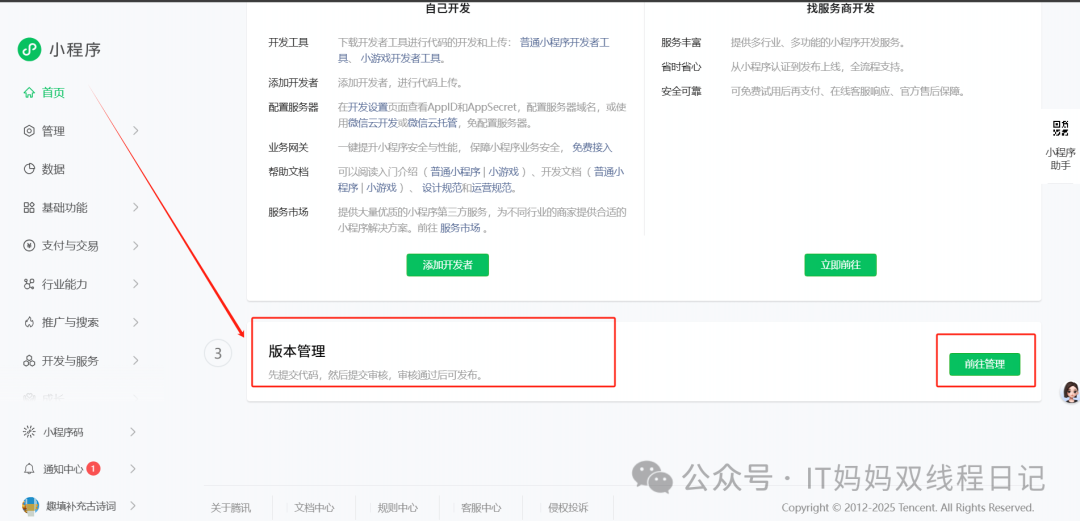
Task: Click the 帮助文档 row label
Action: tap(289, 172)
